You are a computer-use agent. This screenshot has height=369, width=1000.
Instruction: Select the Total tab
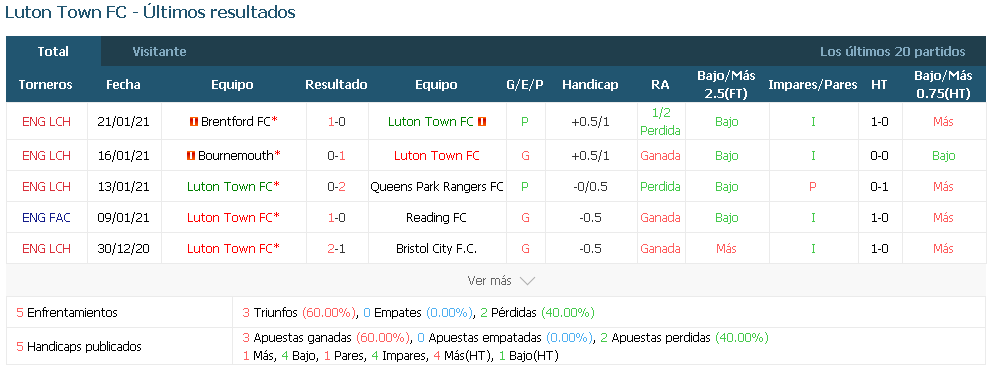tap(53, 52)
